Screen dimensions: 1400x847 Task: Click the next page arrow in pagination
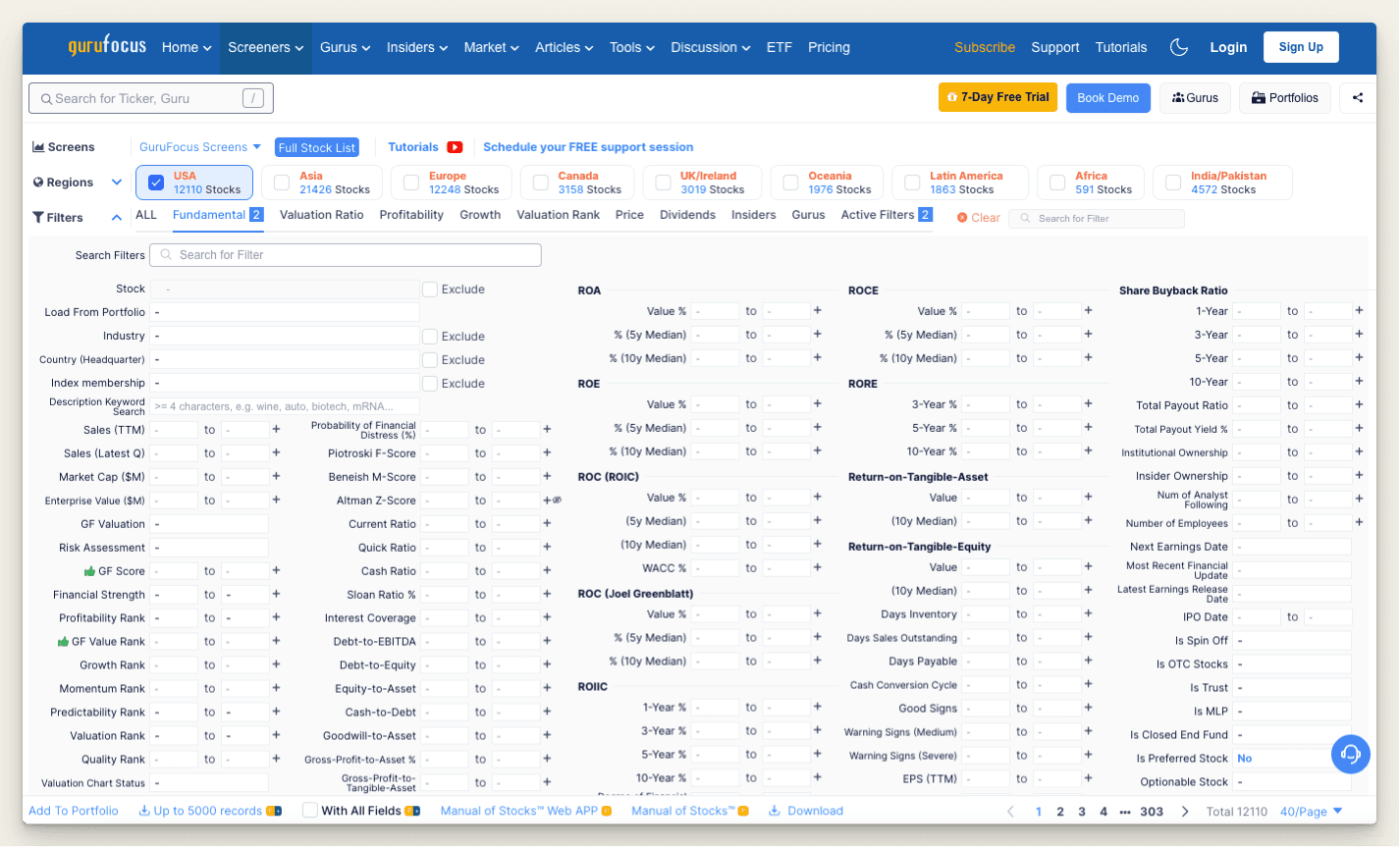click(1185, 812)
